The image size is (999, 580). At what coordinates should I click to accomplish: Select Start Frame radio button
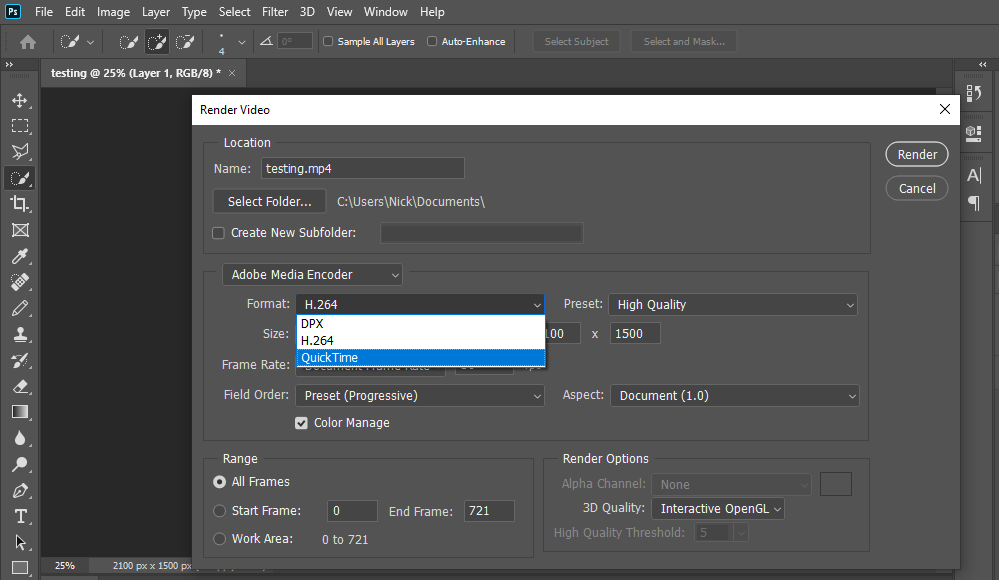click(220, 511)
